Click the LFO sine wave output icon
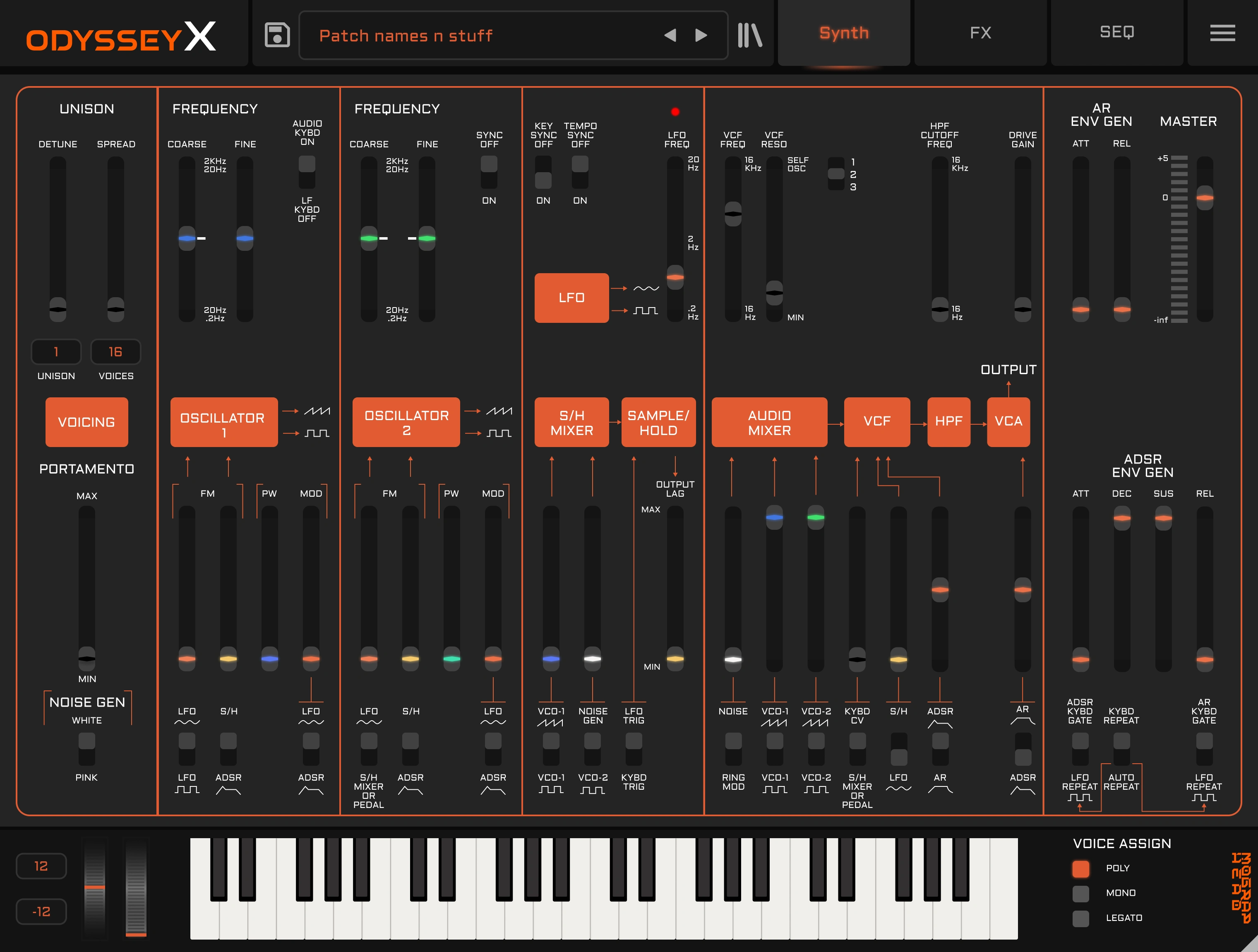The width and height of the screenshot is (1258, 952). click(646, 288)
